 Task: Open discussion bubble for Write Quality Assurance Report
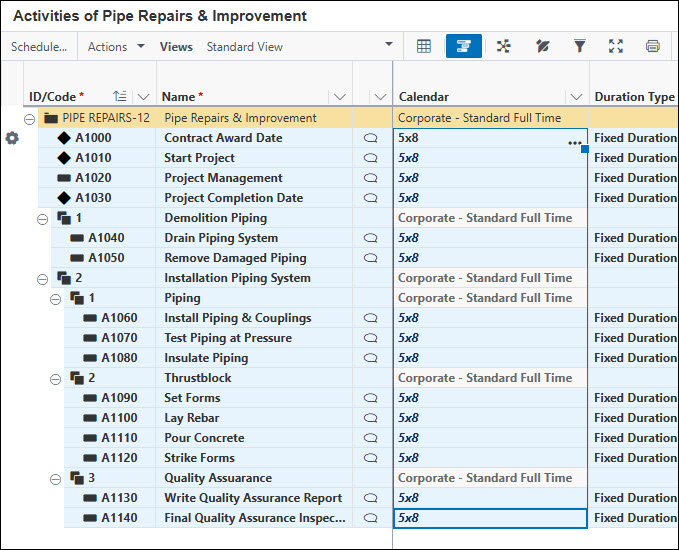click(x=371, y=498)
